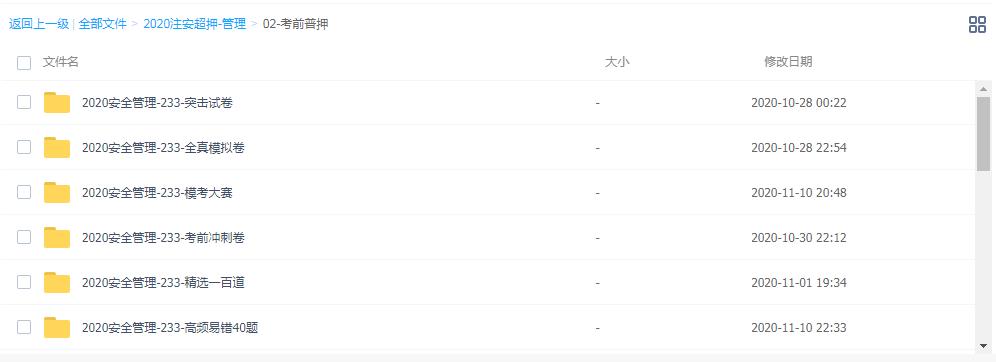
Task: Select checkbox of 2020安全管理-233-模考大赛
Action: [x=24, y=192]
